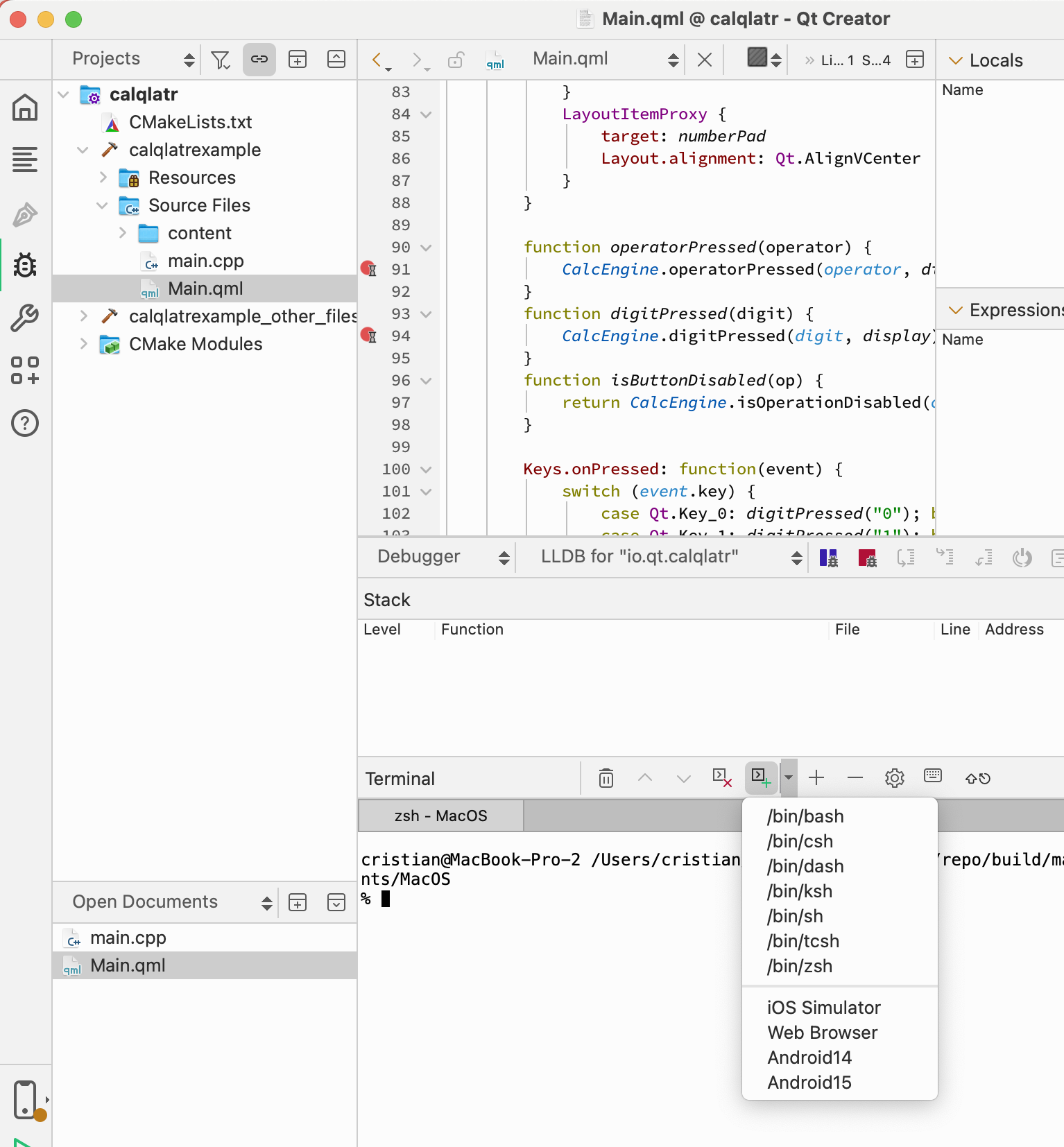This screenshot has height=1147, width=1064.
Task: Toggle the breakpoint on line 94
Action: click(x=368, y=336)
